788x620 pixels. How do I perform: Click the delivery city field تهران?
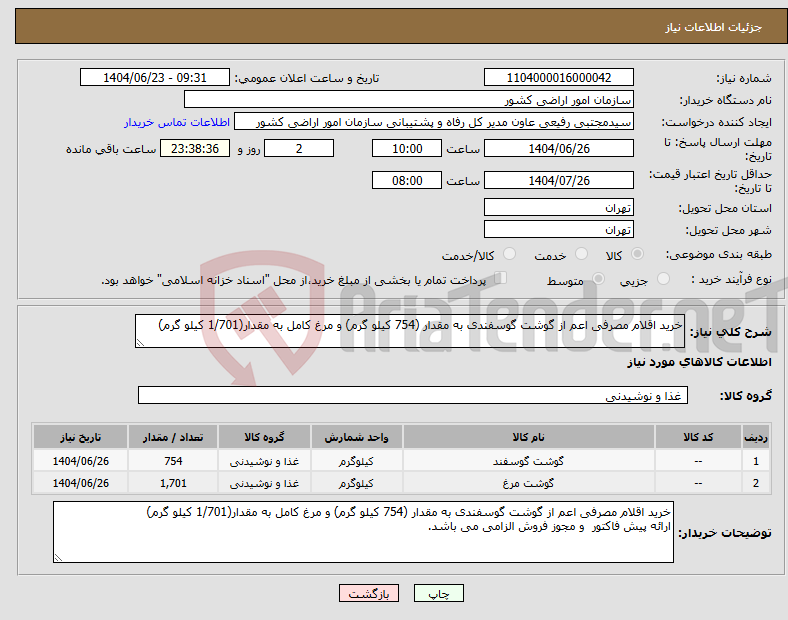559,229
